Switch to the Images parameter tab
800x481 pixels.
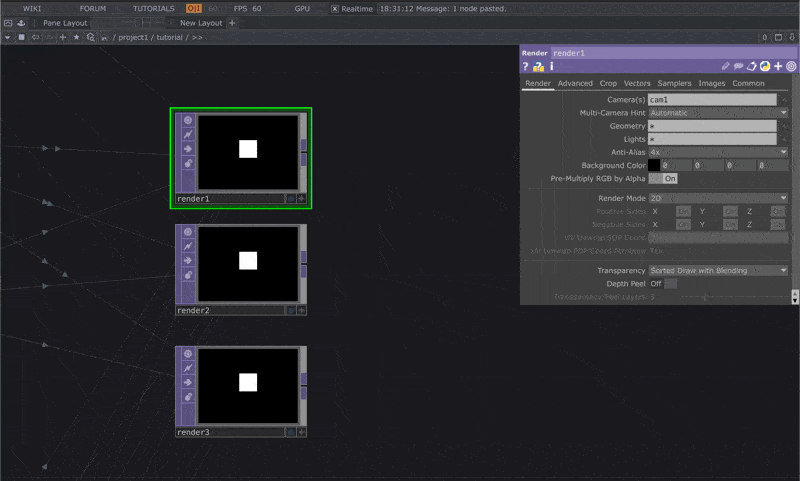(712, 83)
